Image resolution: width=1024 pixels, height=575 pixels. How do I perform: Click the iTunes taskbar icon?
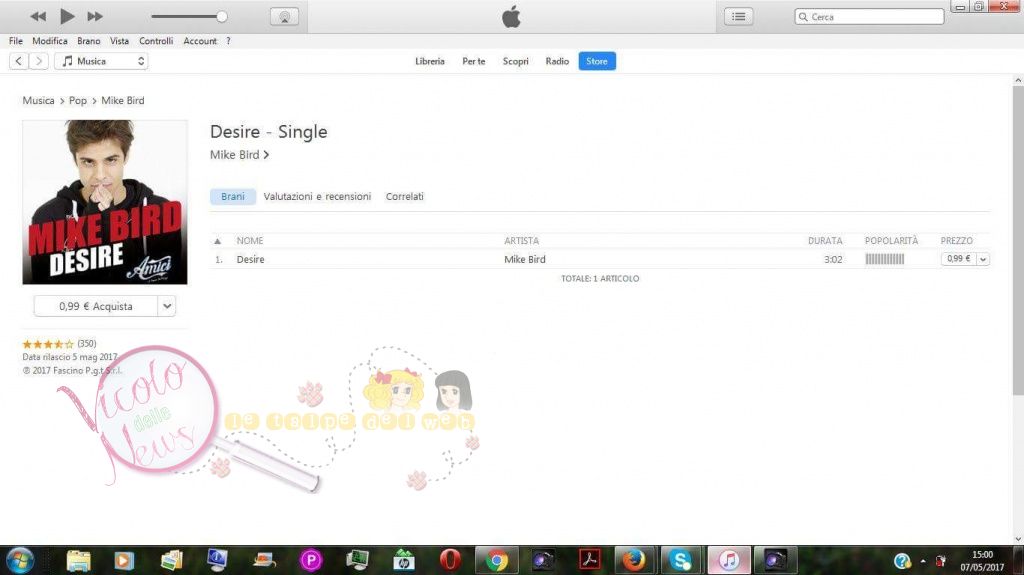729,561
